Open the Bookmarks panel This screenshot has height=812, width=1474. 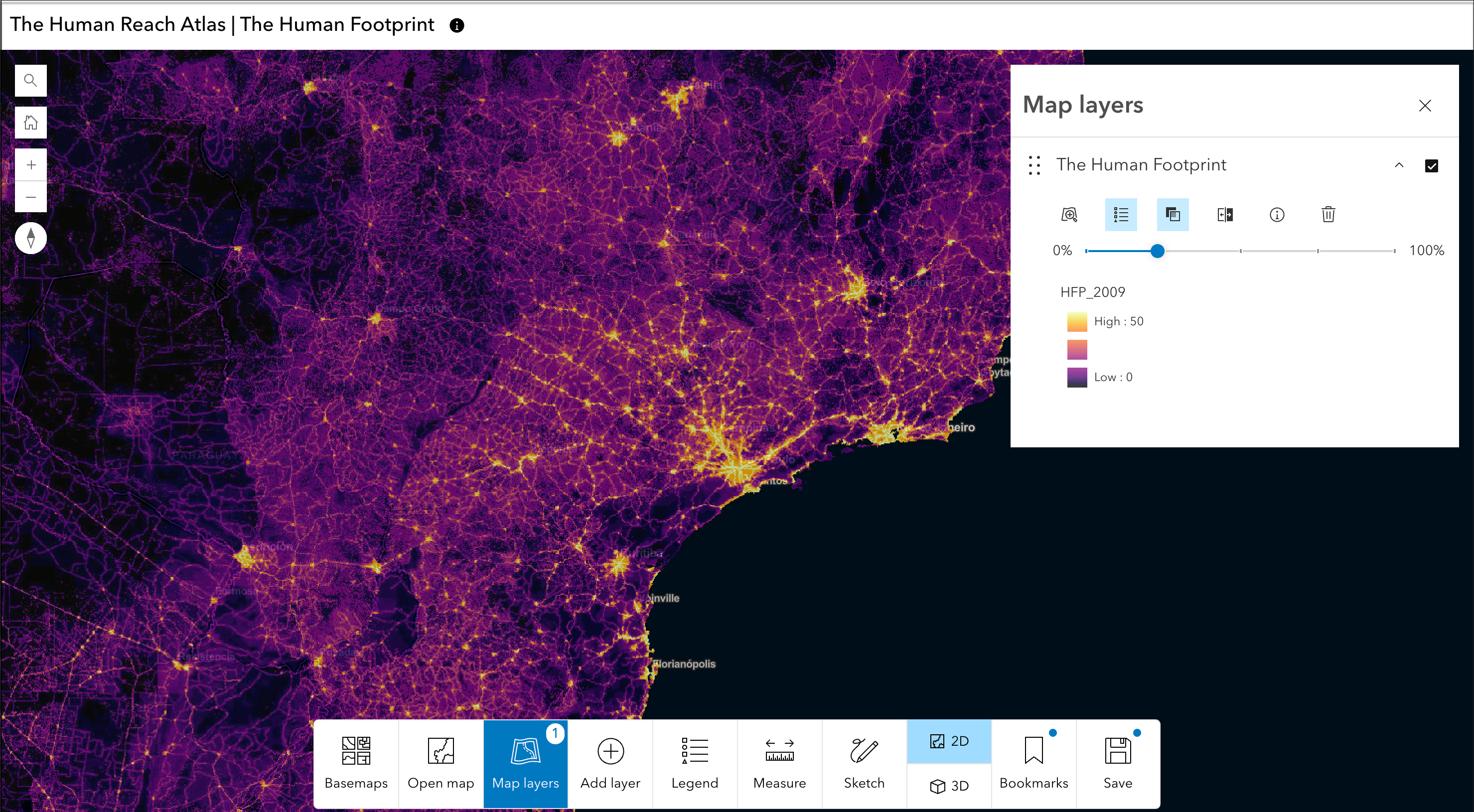pos(1033,764)
